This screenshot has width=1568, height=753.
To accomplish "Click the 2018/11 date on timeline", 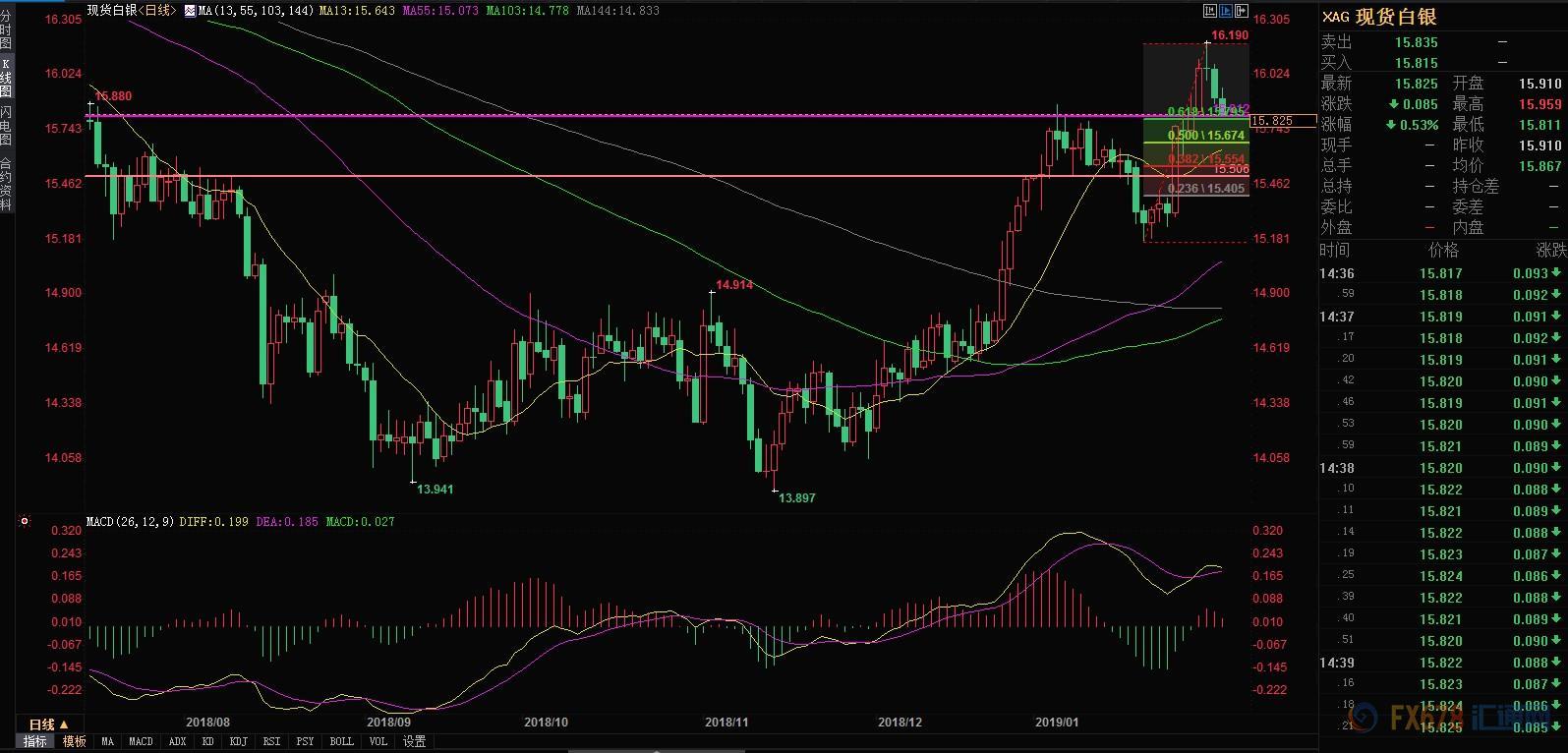I will point(726,722).
